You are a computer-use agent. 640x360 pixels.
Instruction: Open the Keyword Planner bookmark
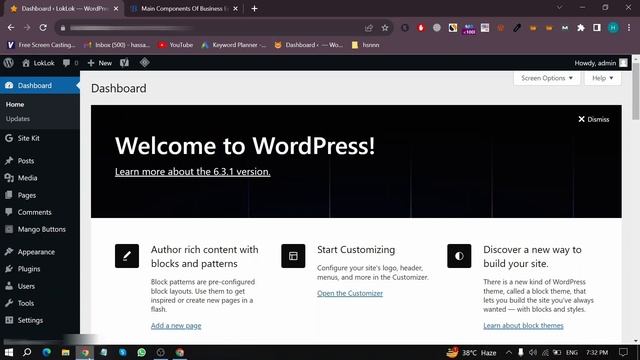233,45
